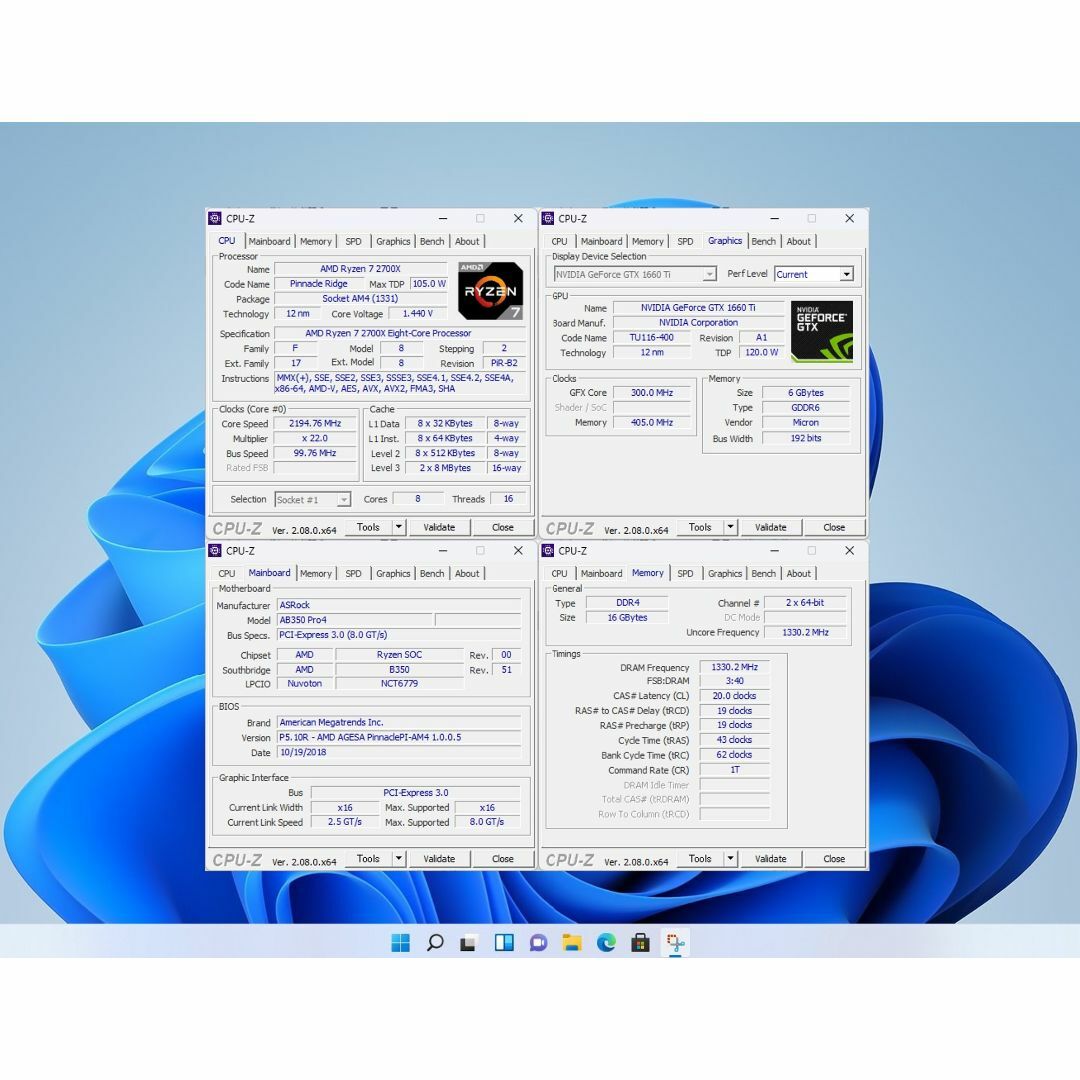1080x1080 pixels.
Task: Click Close button in Mainboard window
Action: (503, 858)
